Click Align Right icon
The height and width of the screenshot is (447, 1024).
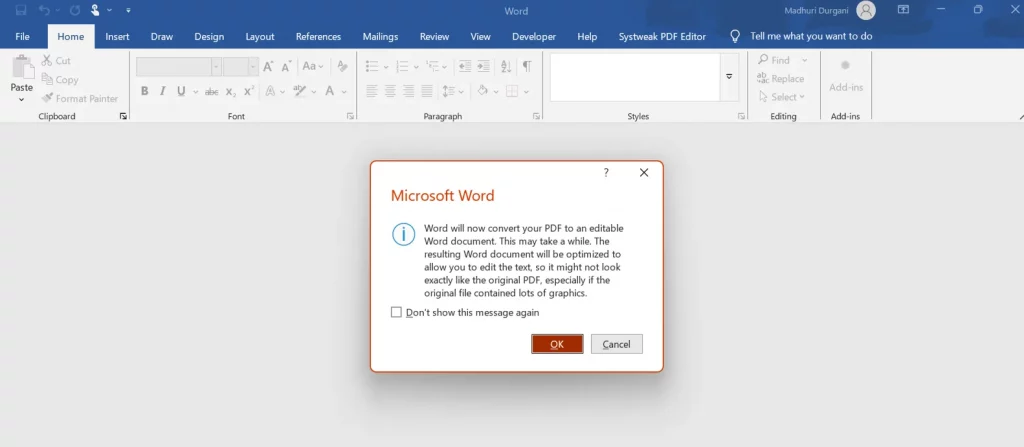tap(409, 91)
